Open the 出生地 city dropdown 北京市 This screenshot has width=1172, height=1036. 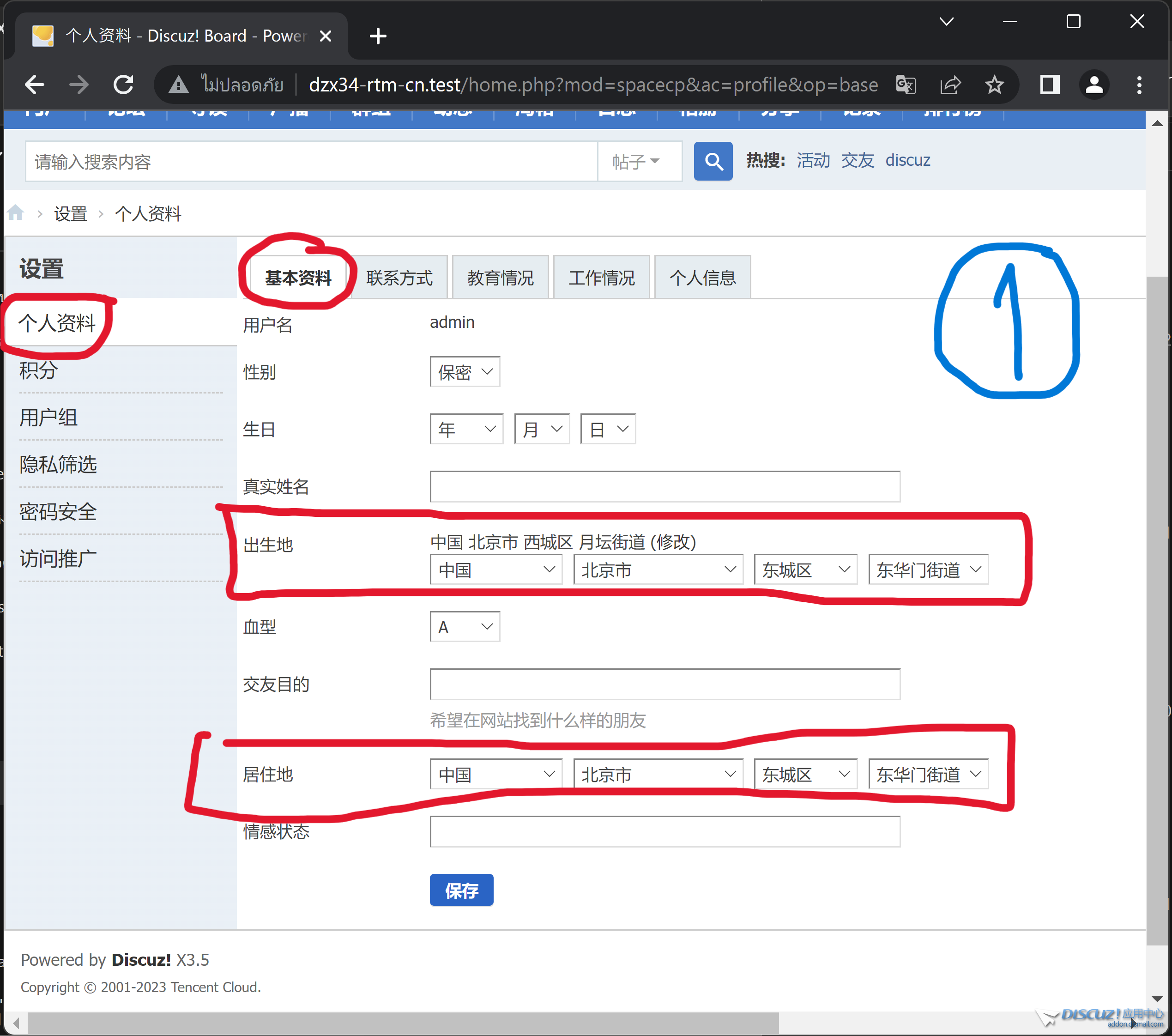[658, 569]
